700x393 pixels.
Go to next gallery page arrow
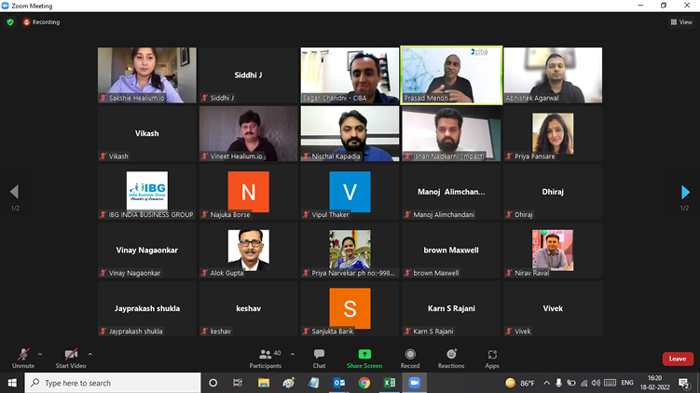[685, 192]
